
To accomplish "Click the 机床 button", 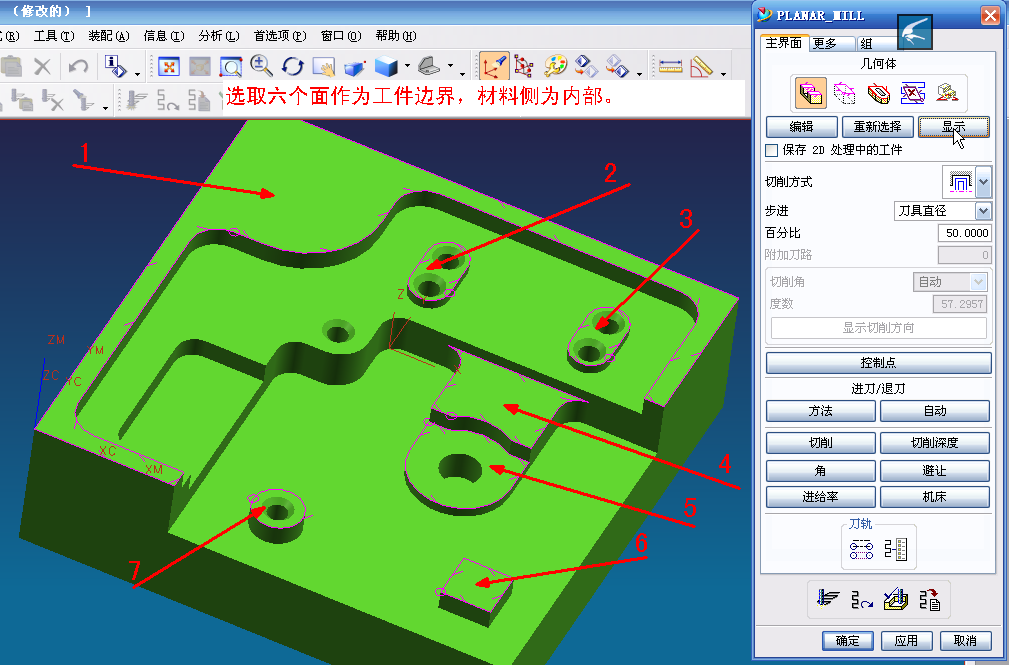I will (x=934, y=497).
